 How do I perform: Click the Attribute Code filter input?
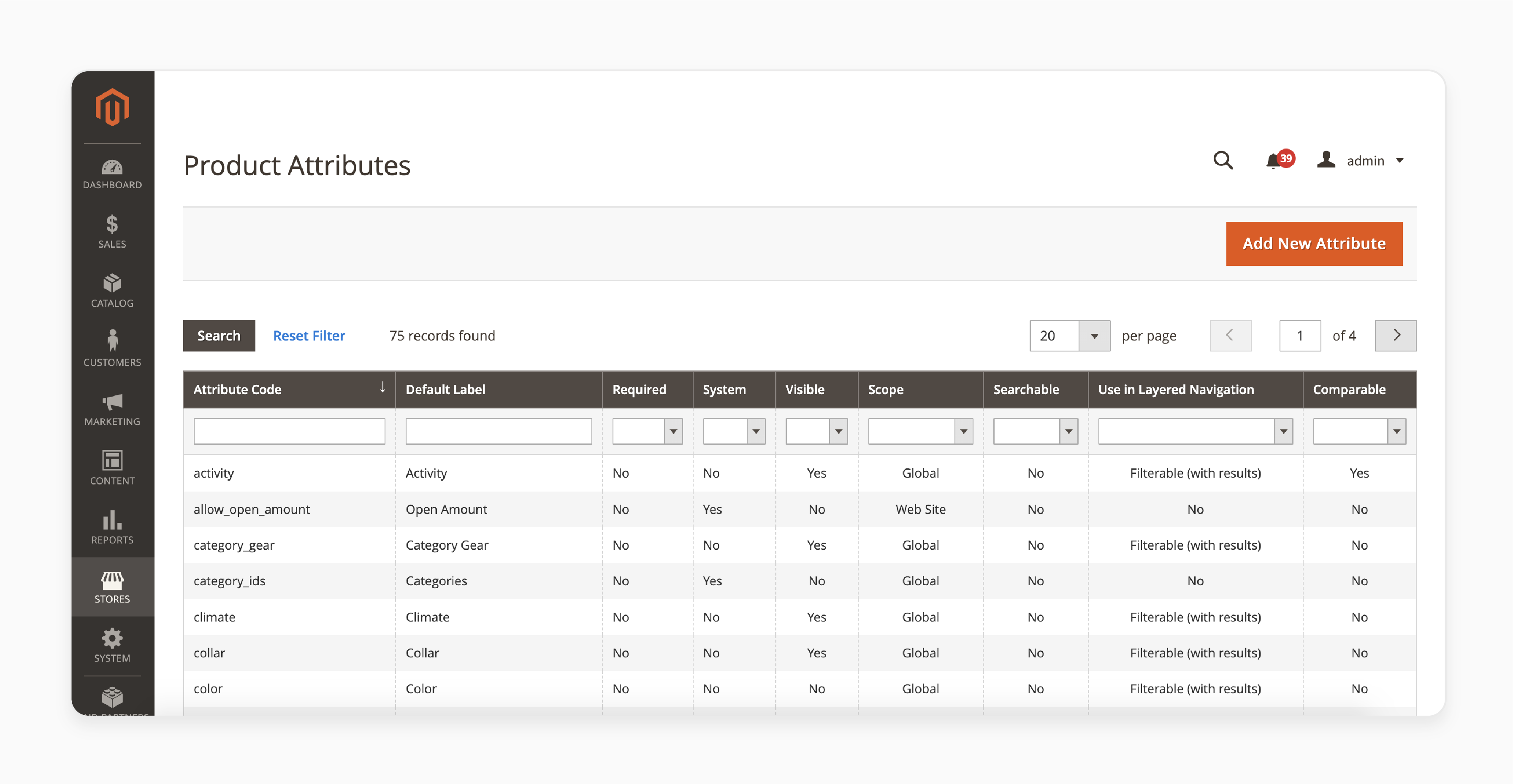pyautogui.click(x=290, y=431)
